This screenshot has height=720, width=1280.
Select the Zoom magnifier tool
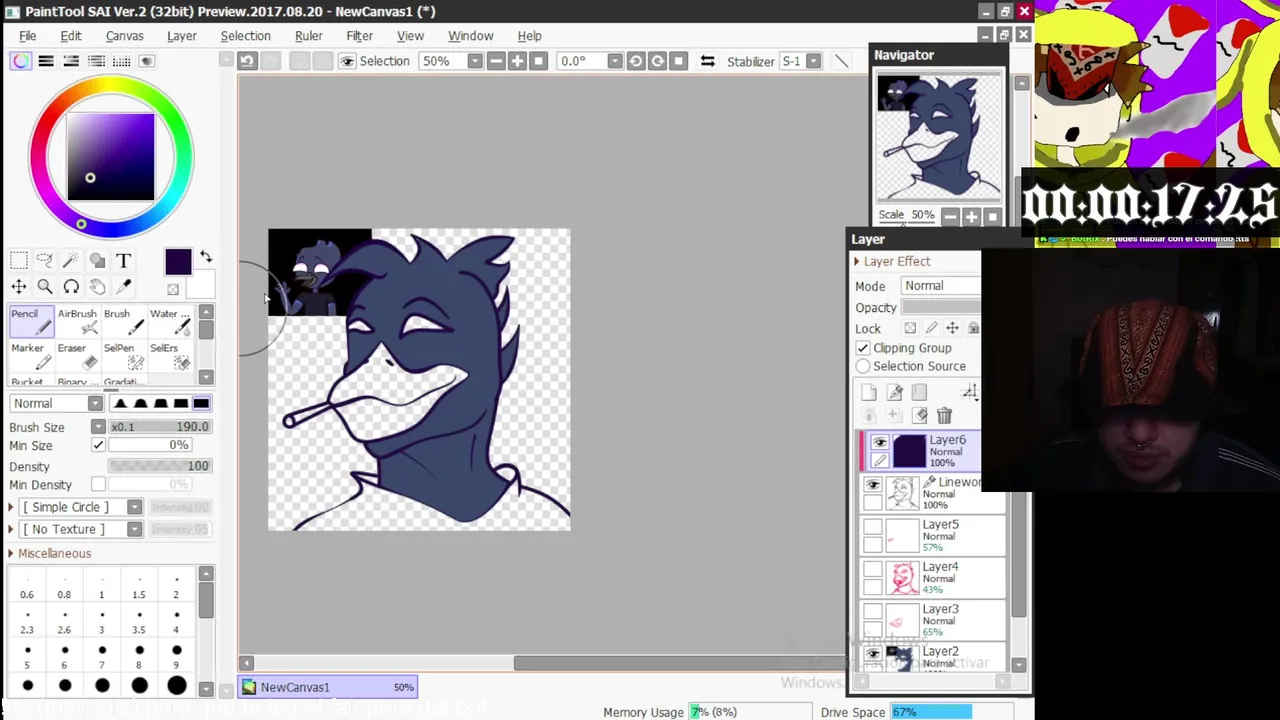coord(45,287)
